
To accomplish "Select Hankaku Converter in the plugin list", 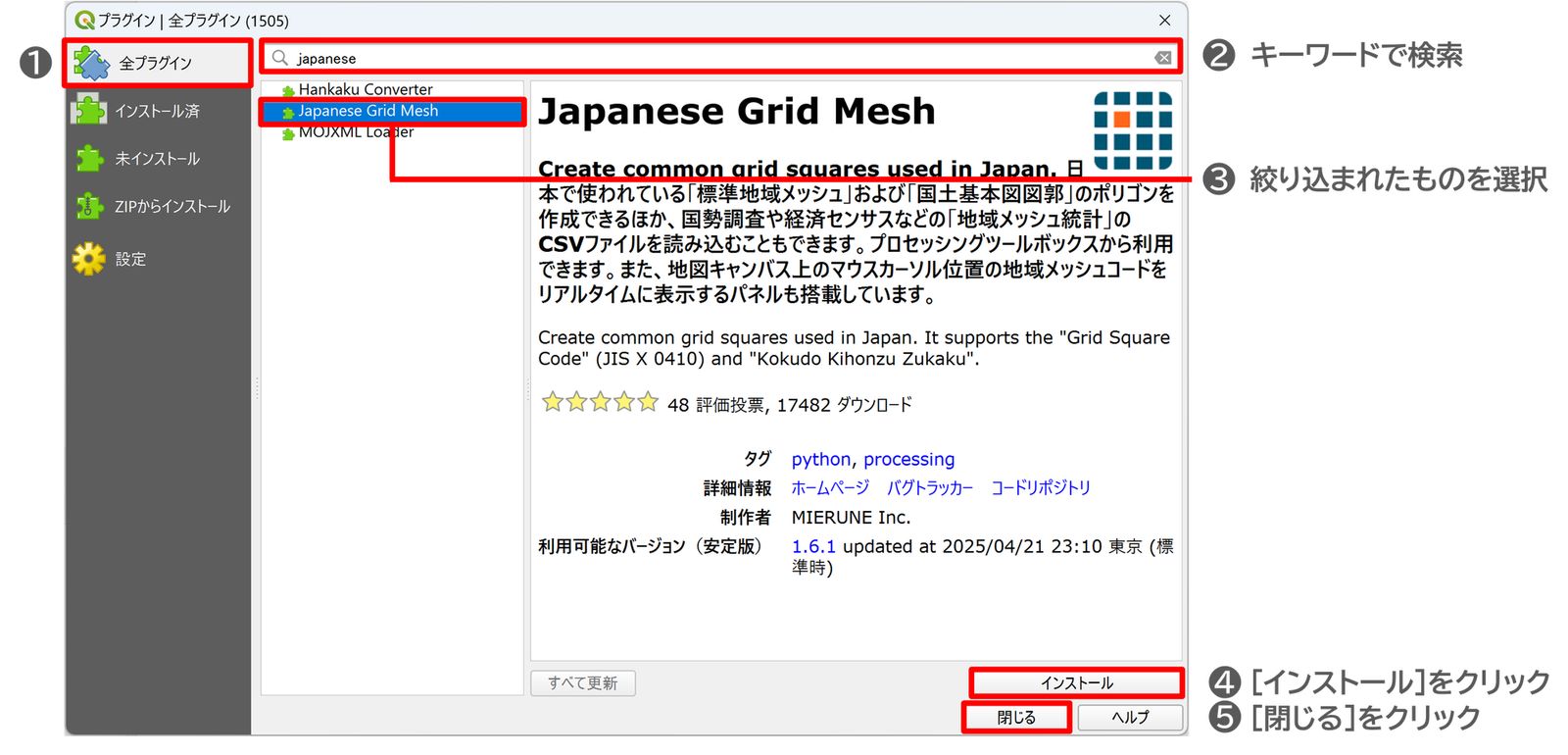I will 366,89.
